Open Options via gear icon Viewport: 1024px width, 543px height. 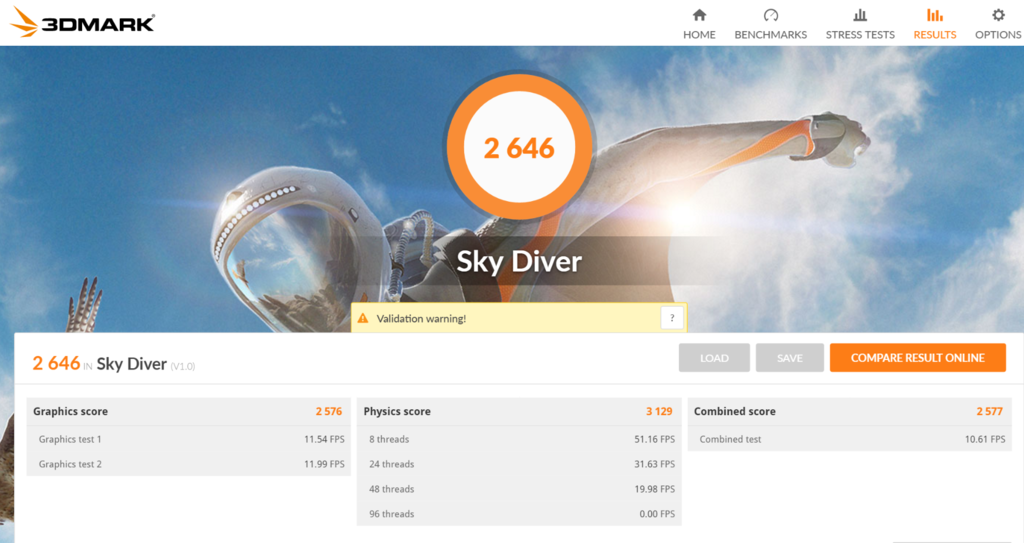tap(998, 14)
